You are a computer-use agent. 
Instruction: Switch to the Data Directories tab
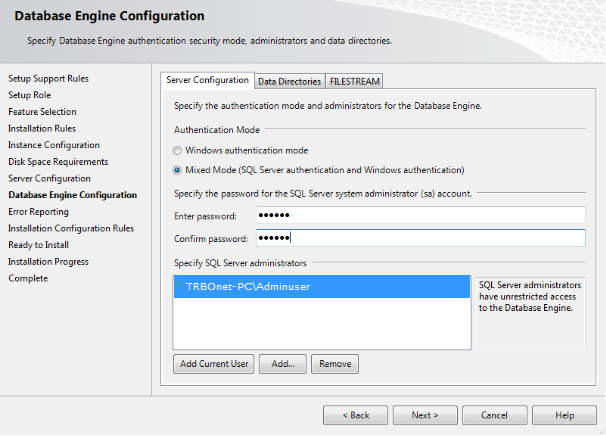coord(289,81)
